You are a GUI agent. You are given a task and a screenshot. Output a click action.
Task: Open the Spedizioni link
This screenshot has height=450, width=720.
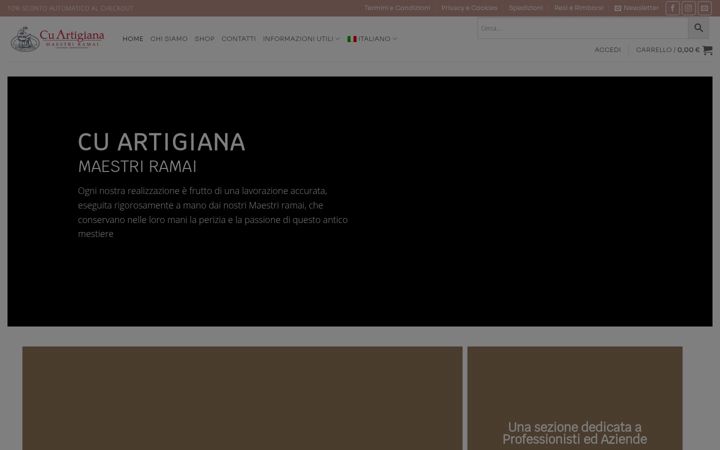[x=526, y=8]
